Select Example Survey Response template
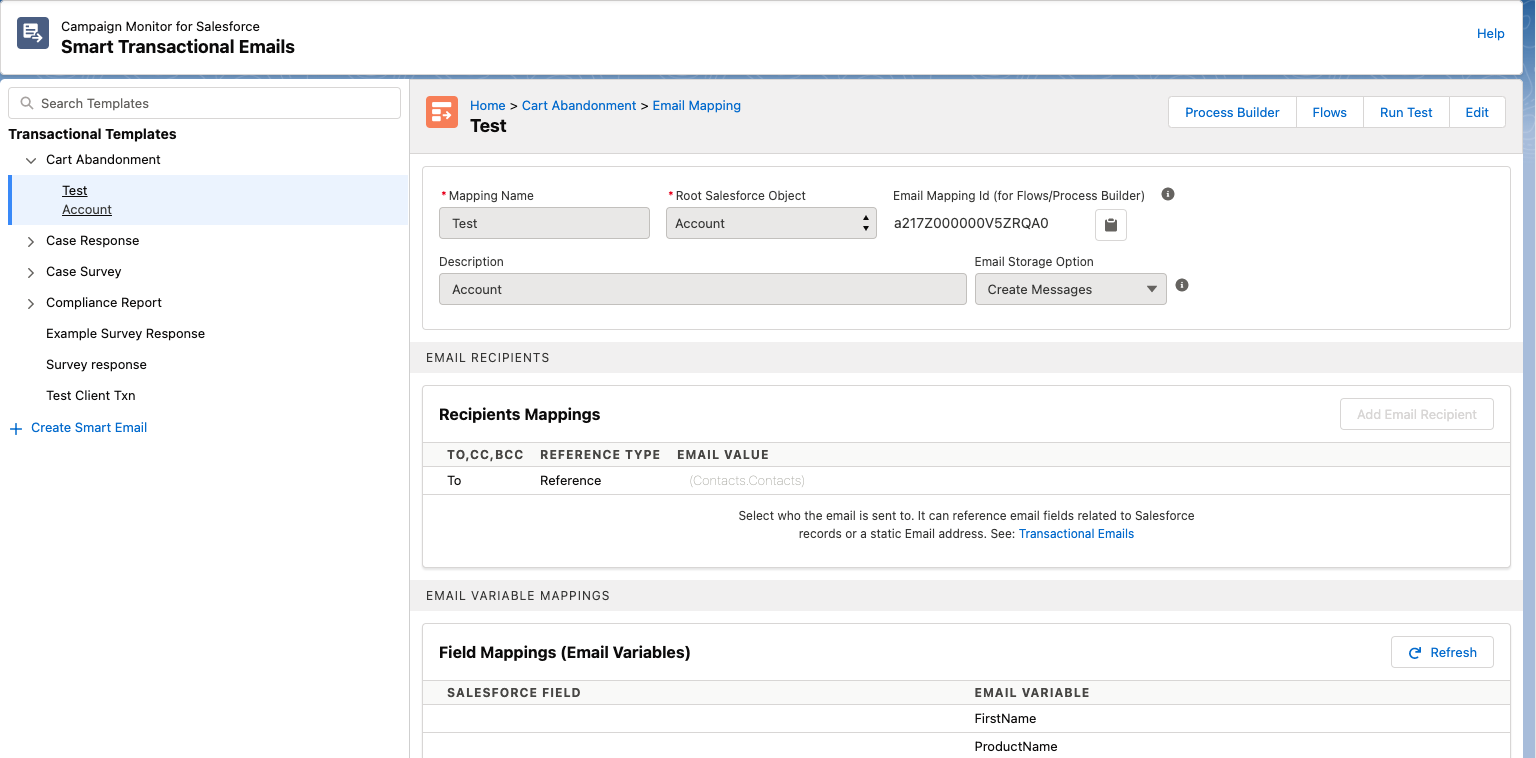The image size is (1536, 758). [x=125, y=333]
